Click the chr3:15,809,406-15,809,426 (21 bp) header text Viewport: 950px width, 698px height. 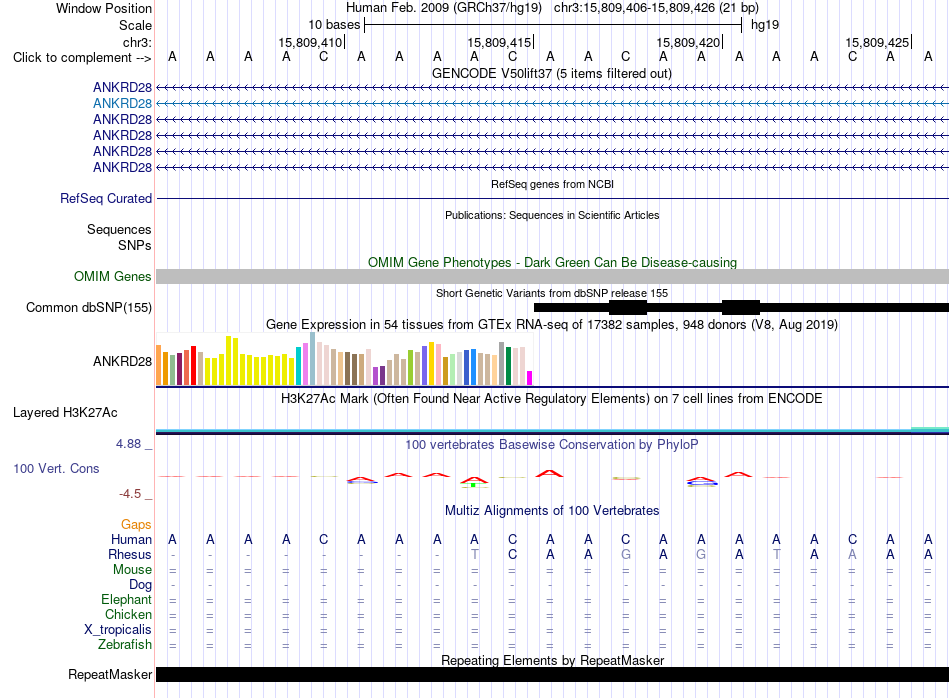point(656,8)
